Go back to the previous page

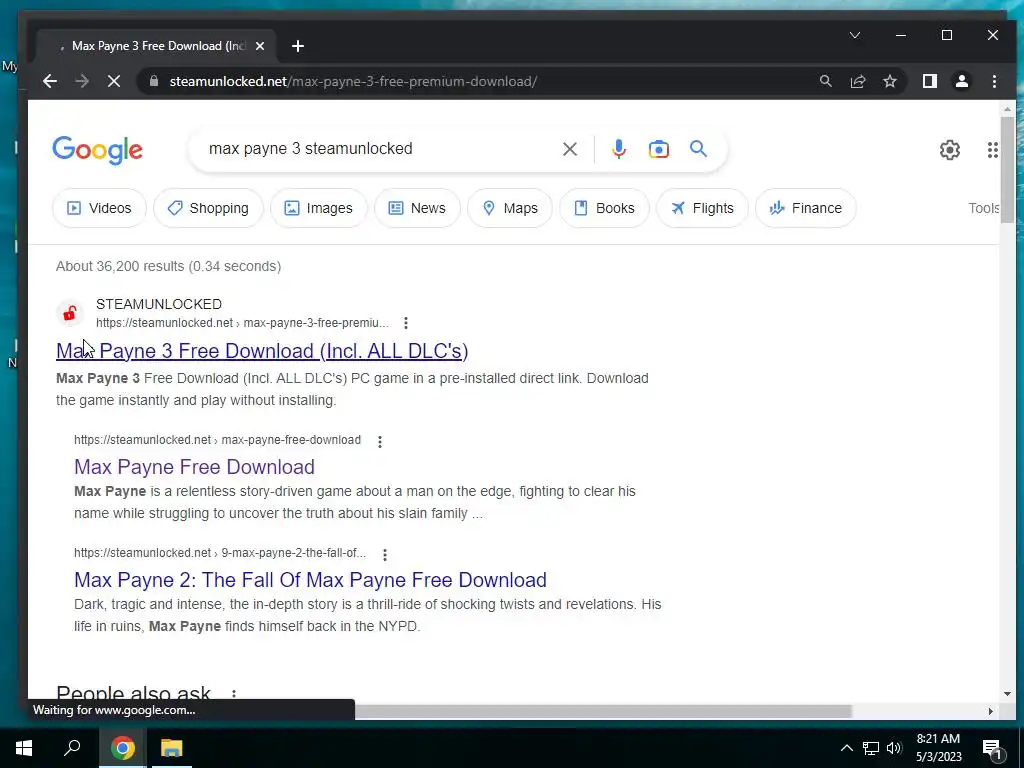point(50,81)
